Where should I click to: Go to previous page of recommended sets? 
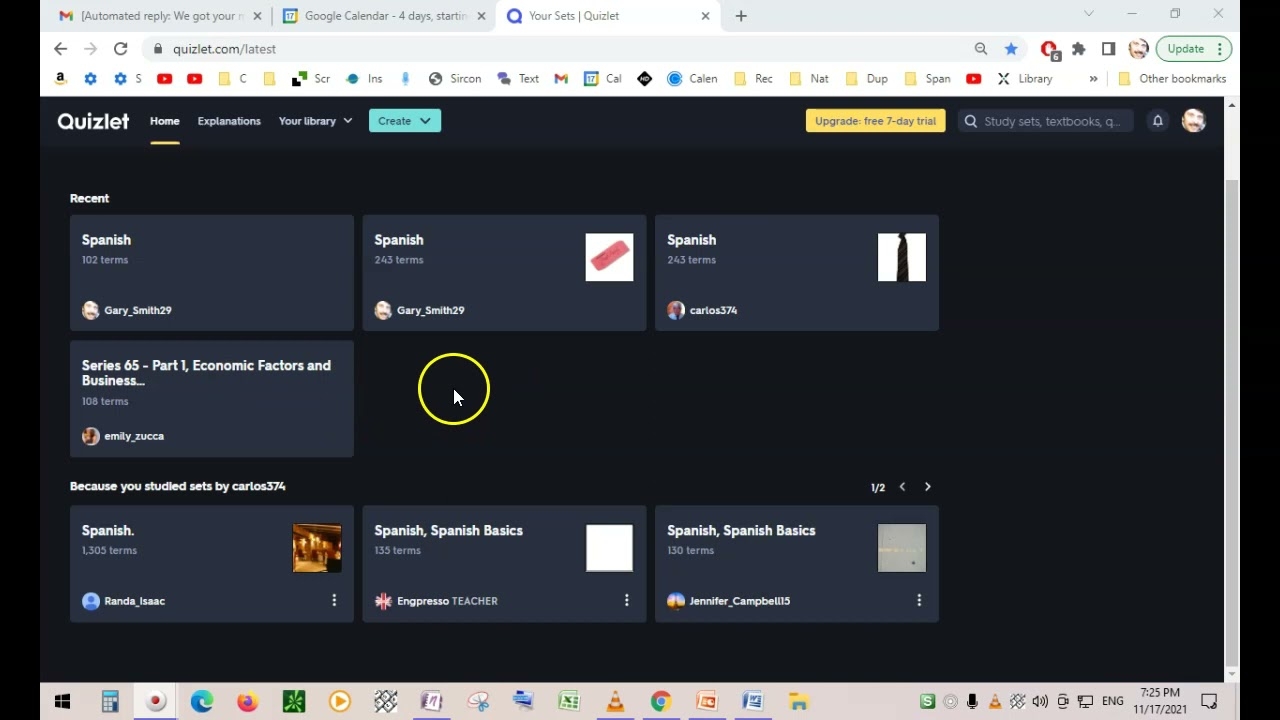[x=902, y=487]
